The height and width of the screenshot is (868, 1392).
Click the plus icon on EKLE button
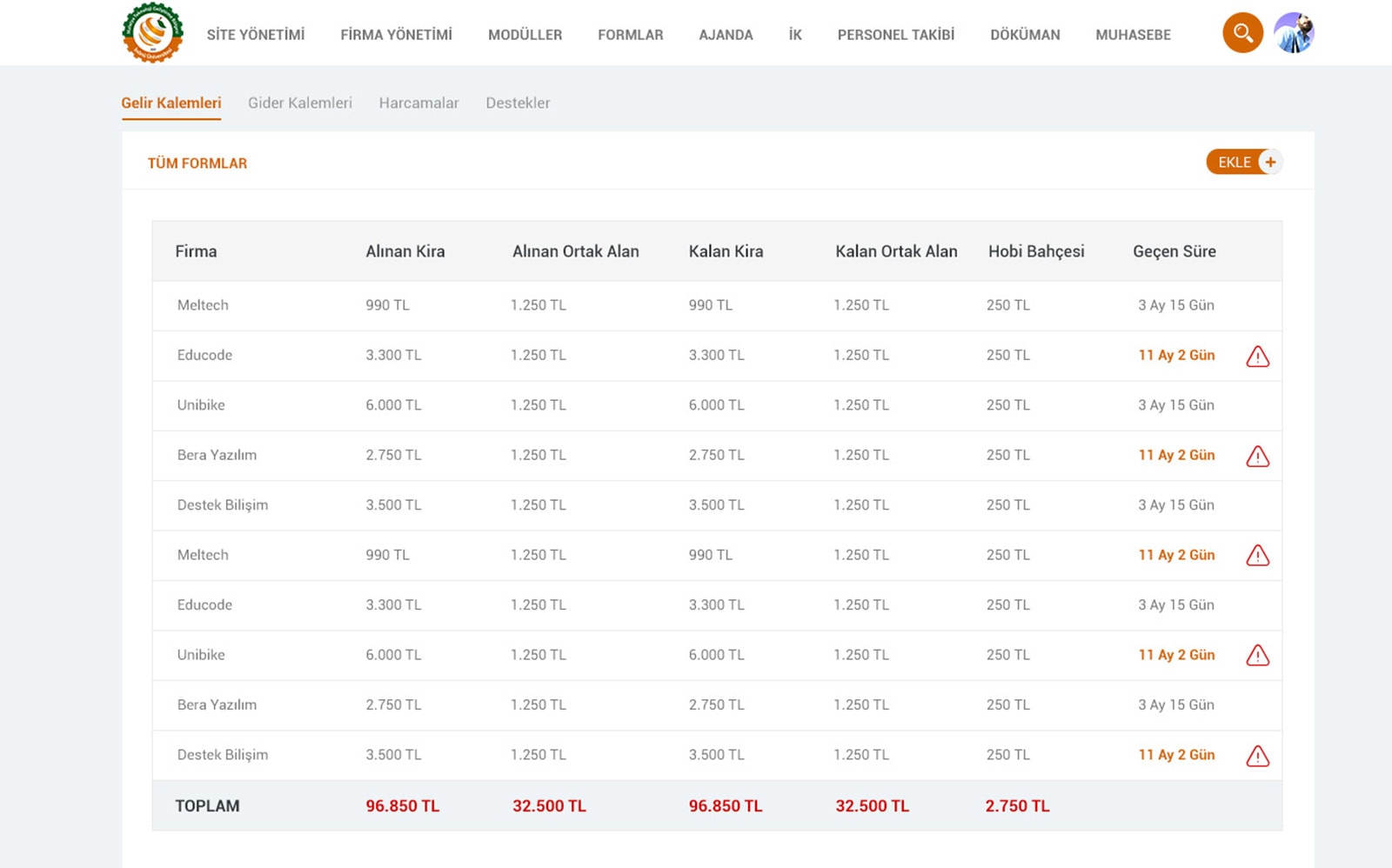click(x=1270, y=162)
